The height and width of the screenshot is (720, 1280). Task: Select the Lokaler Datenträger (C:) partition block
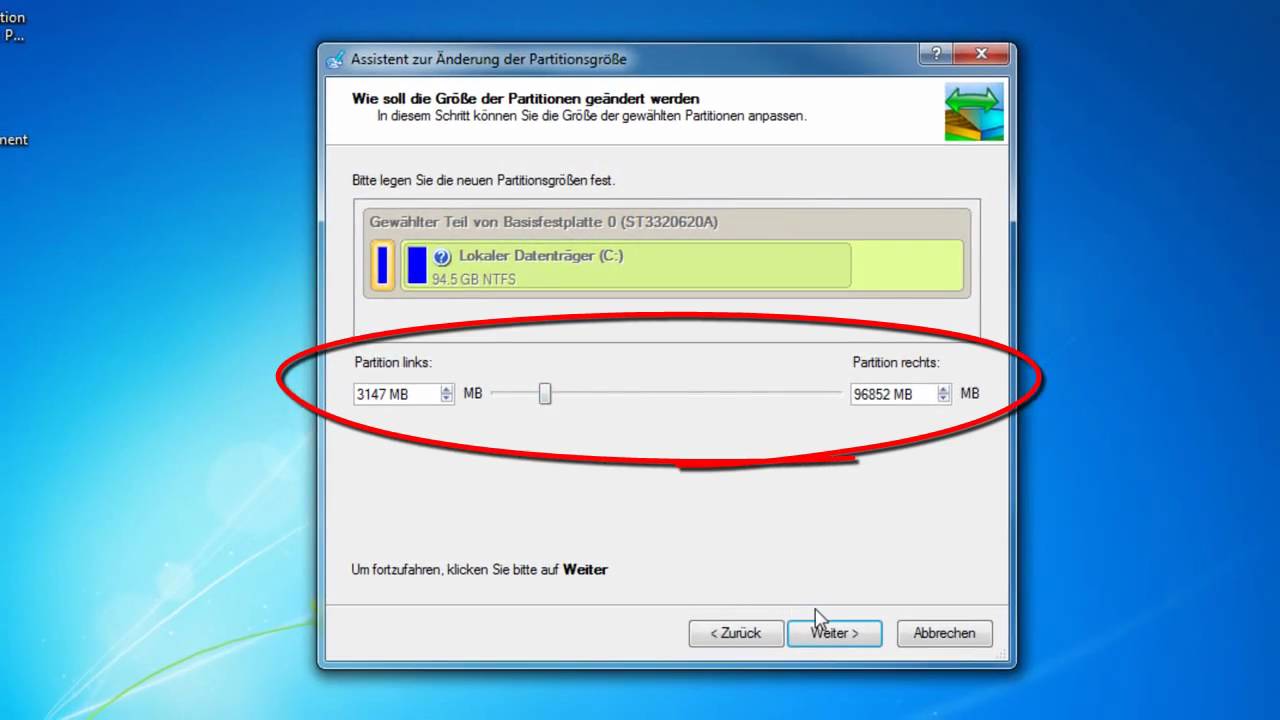(682, 266)
